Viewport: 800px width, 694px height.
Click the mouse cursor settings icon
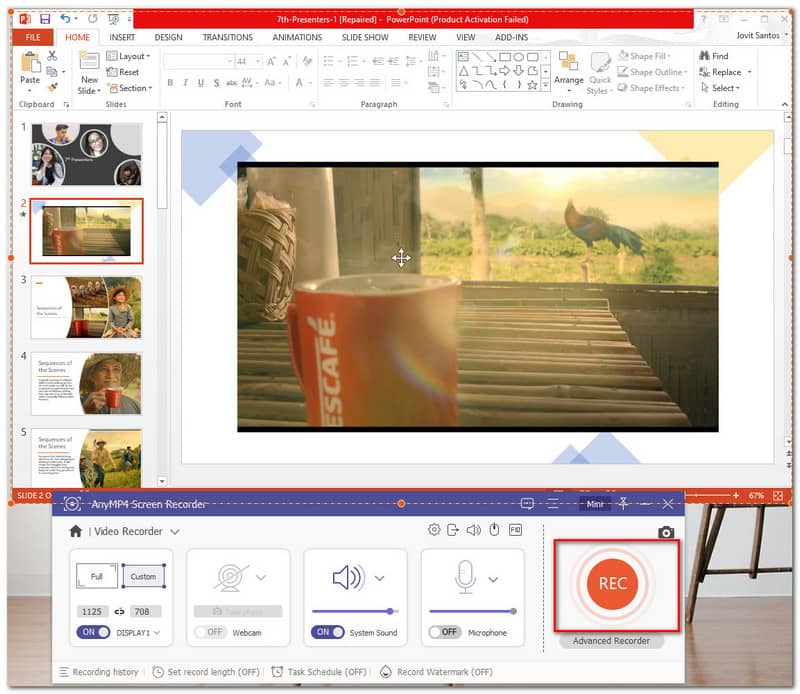(x=493, y=530)
